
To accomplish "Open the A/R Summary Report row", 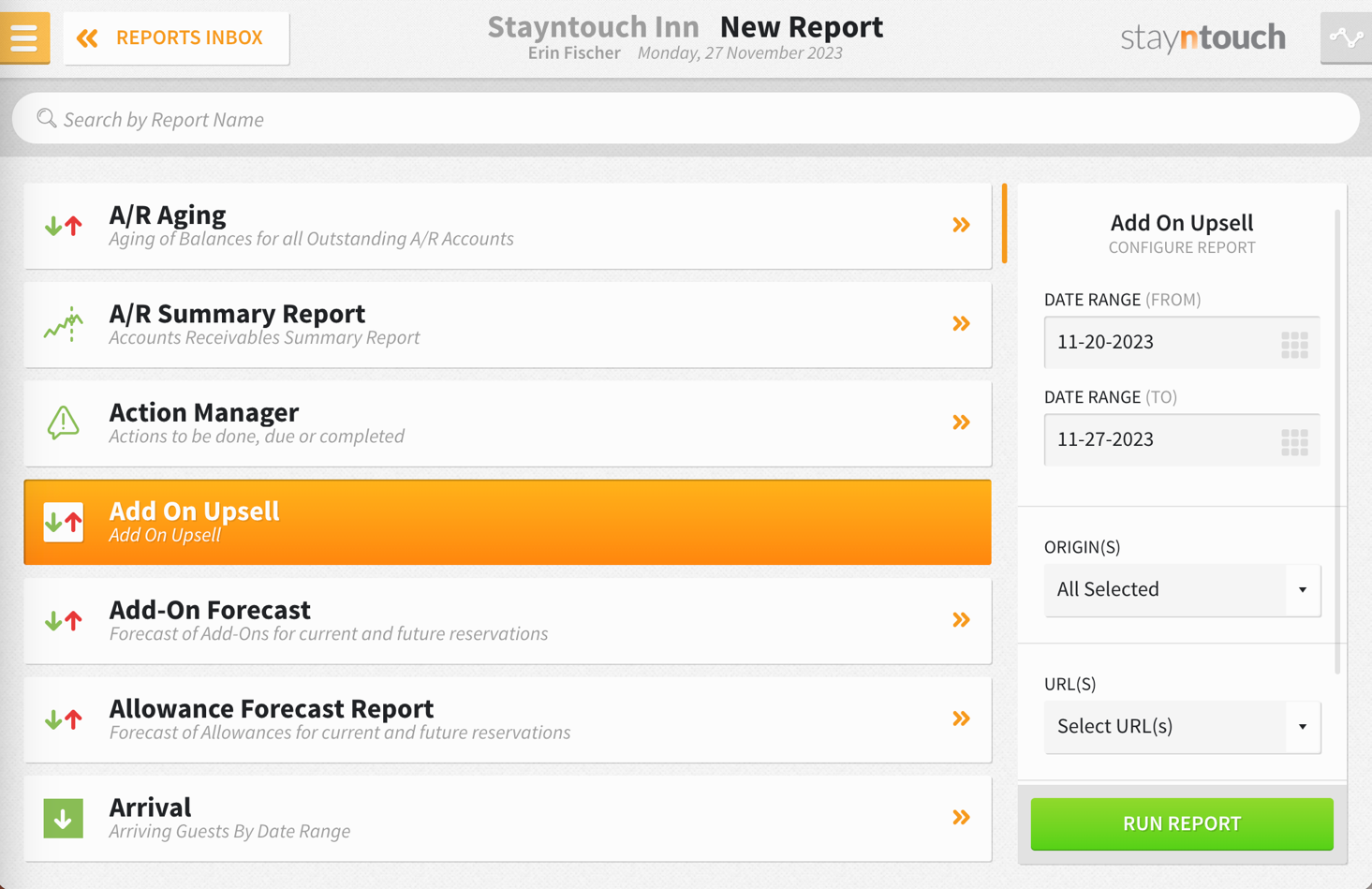I will [x=508, y=324].
